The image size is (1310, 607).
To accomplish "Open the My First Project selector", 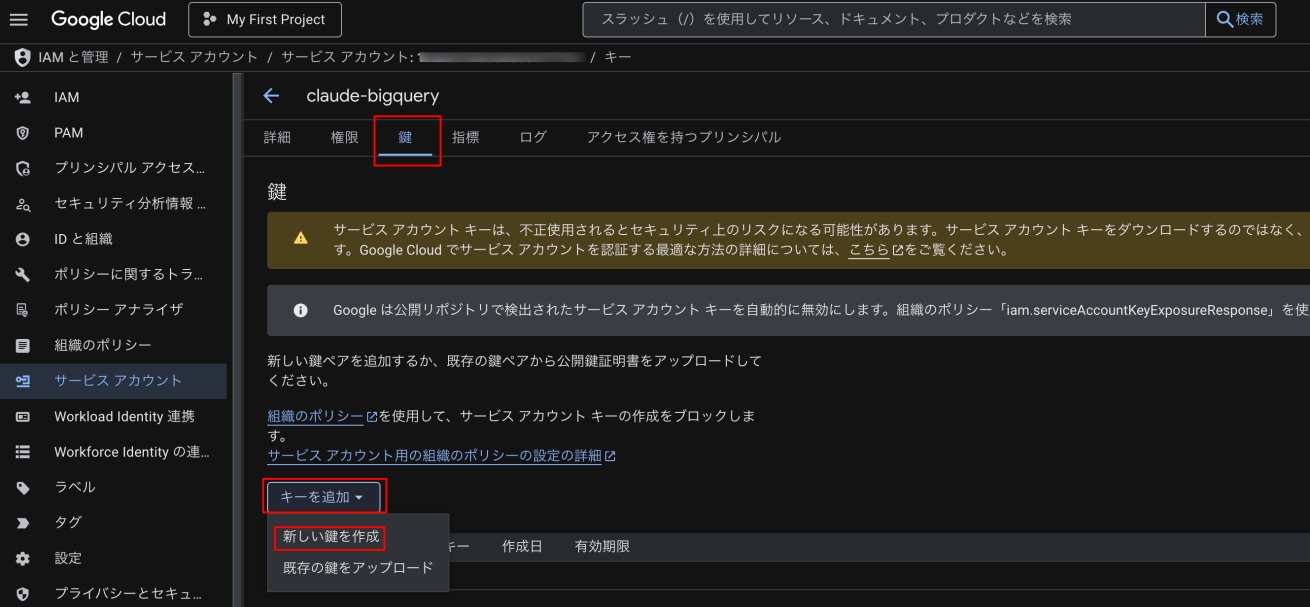I will [264, 19].
